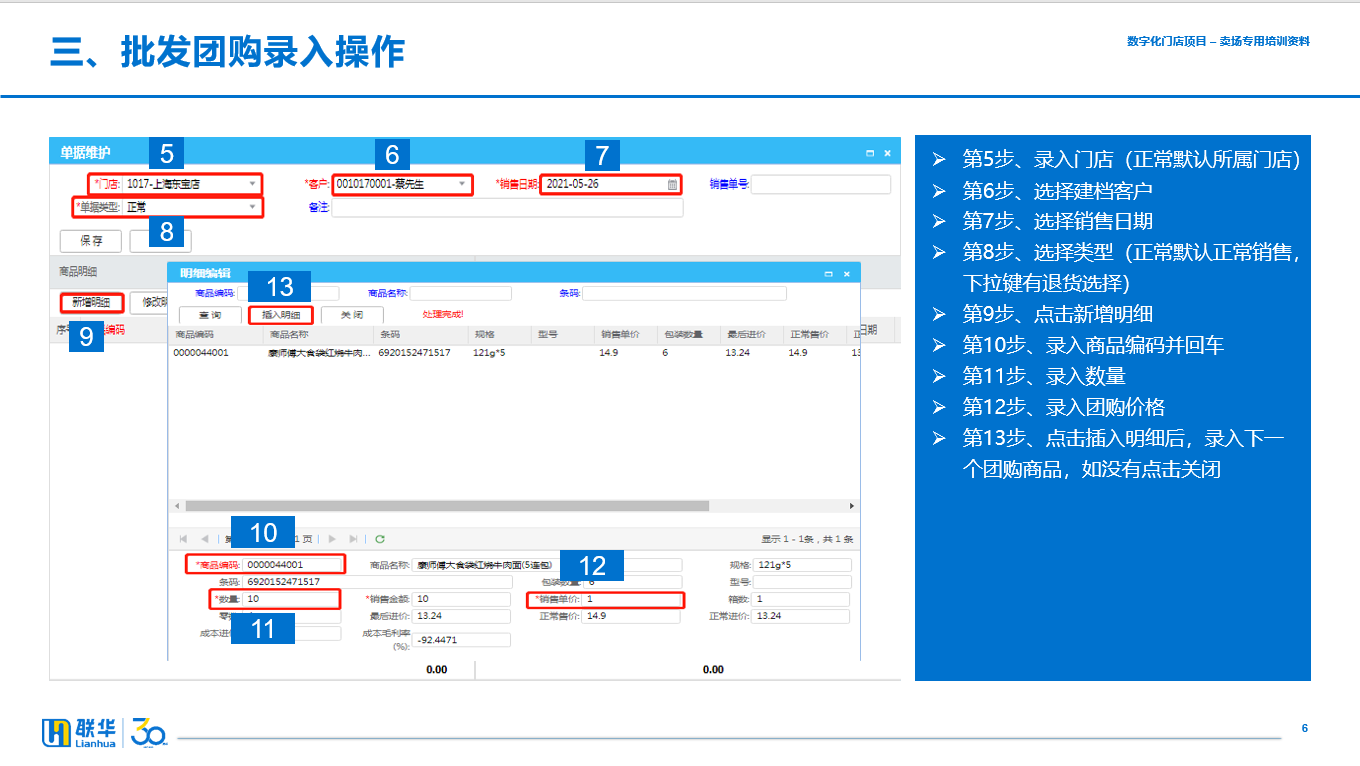Click the 最后进价 column header
This screenshot has height=766, width=1360.
(x=753, y=334)
